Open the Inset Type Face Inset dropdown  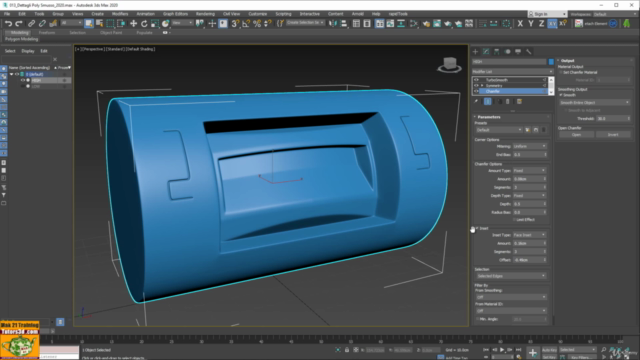tap(529, 235)
